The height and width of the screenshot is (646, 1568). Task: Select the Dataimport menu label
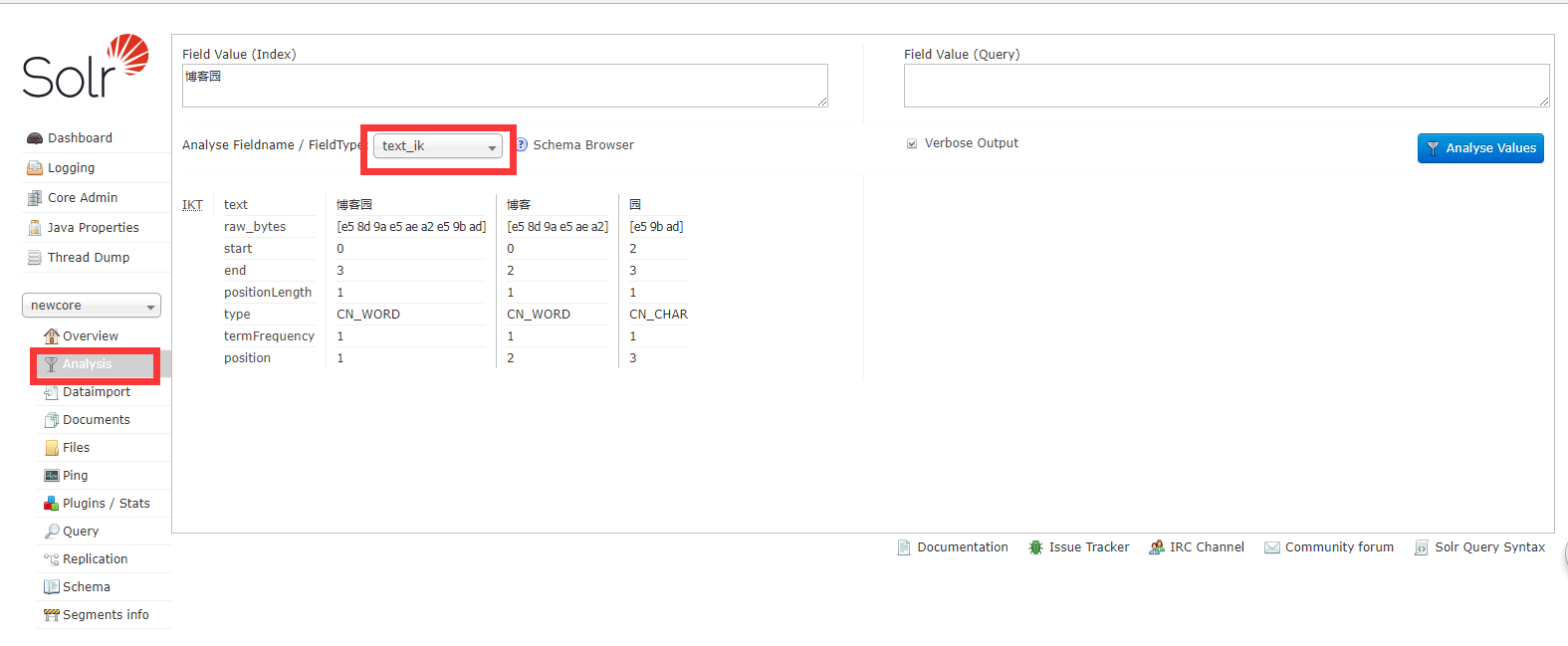(x=97, y=392)
